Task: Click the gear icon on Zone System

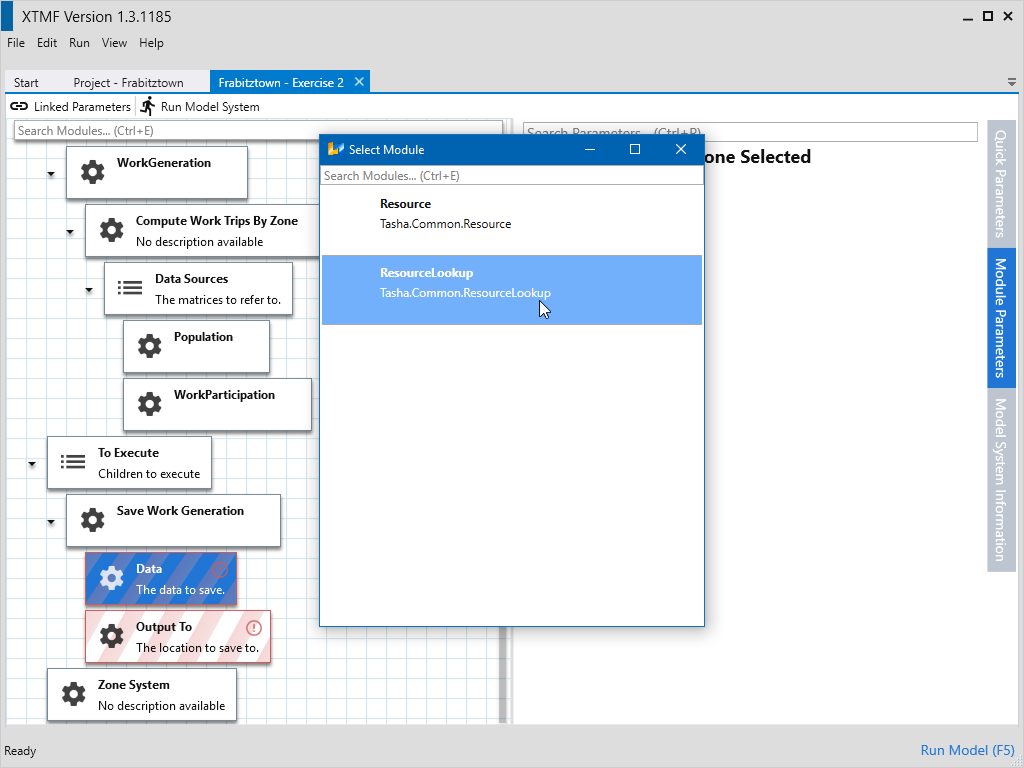Action: (x=73, y=694)
